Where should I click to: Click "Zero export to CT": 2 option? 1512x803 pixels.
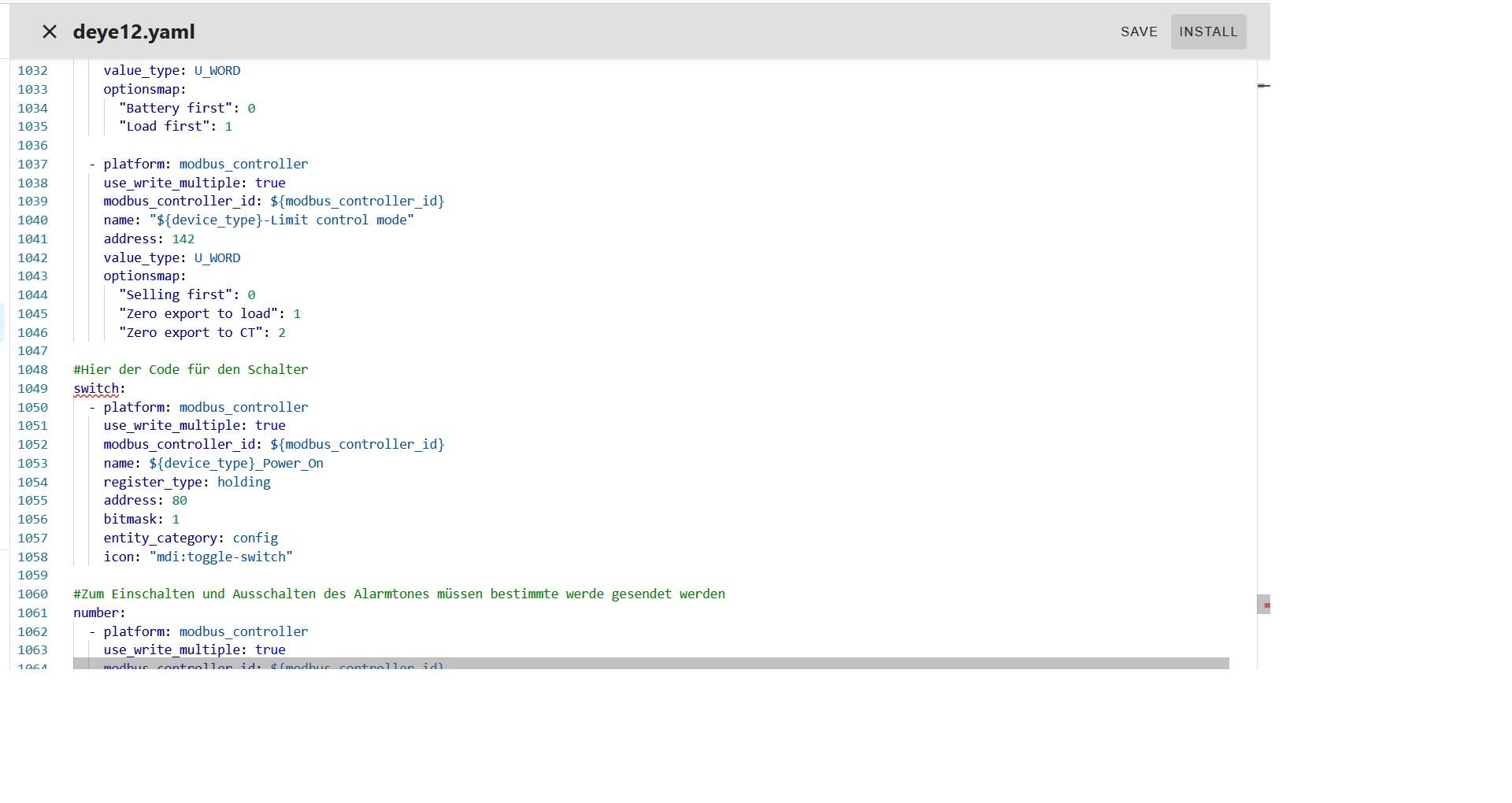[202, 332]
